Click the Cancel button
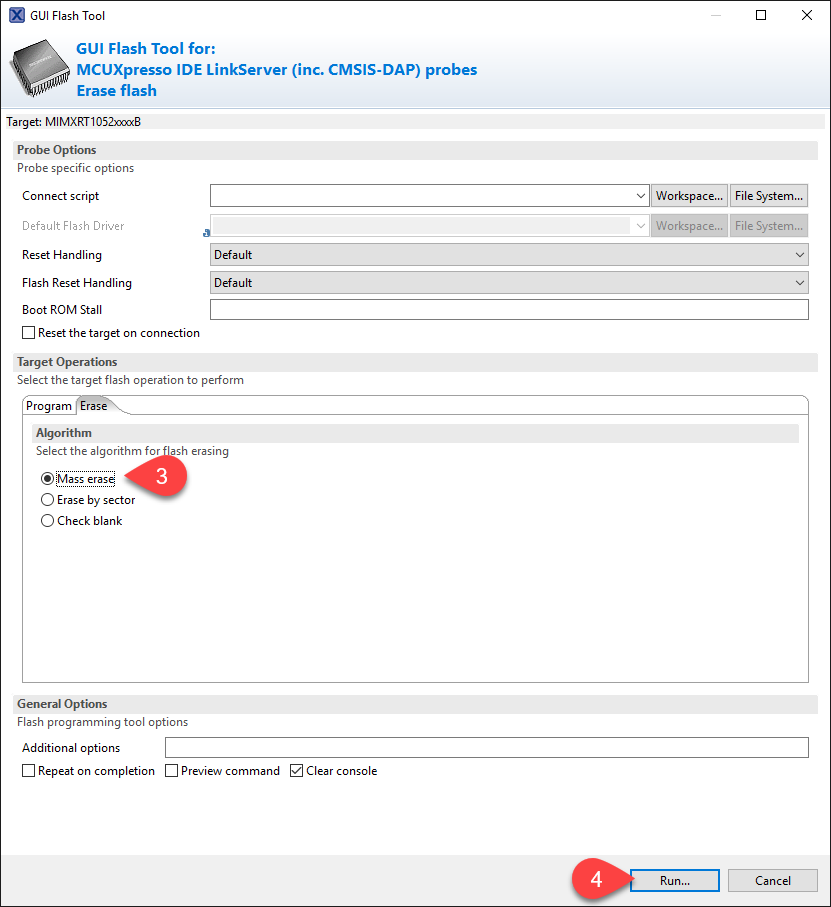Viewport: 831px width, 907px height. [773, 881]
